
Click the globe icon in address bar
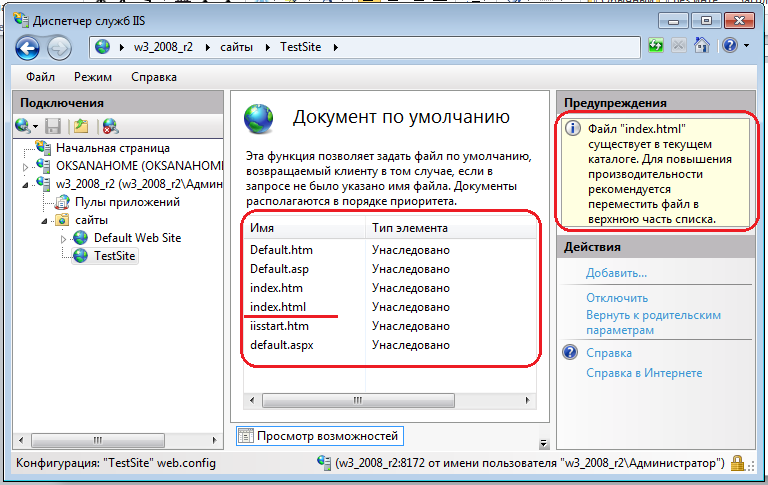102,47
